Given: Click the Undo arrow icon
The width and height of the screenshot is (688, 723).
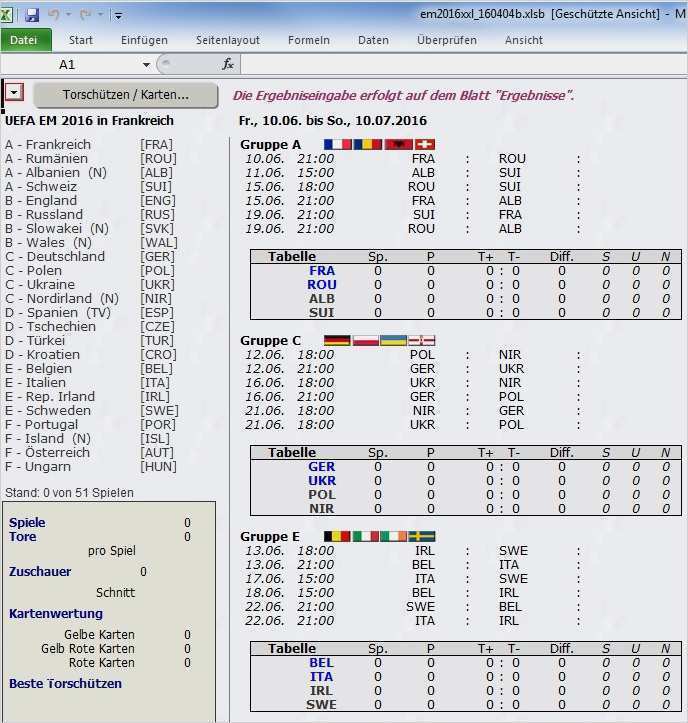Looking at the screenshot, I should coord(54,15).
